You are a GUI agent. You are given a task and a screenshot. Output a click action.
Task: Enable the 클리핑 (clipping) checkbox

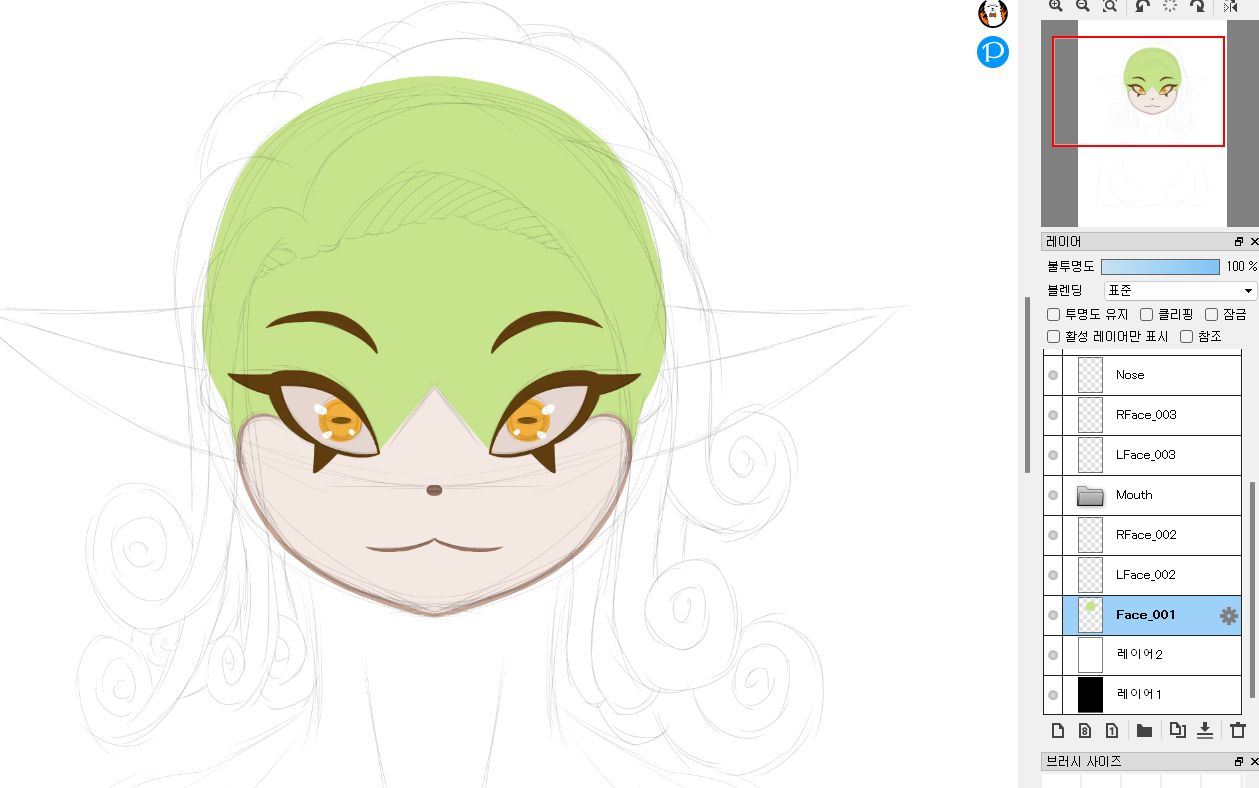pos(1147,315)
